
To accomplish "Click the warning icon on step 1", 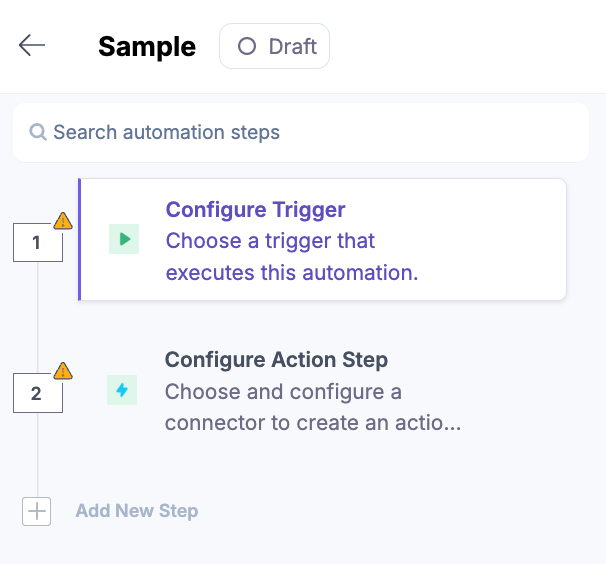I will 63,221.
